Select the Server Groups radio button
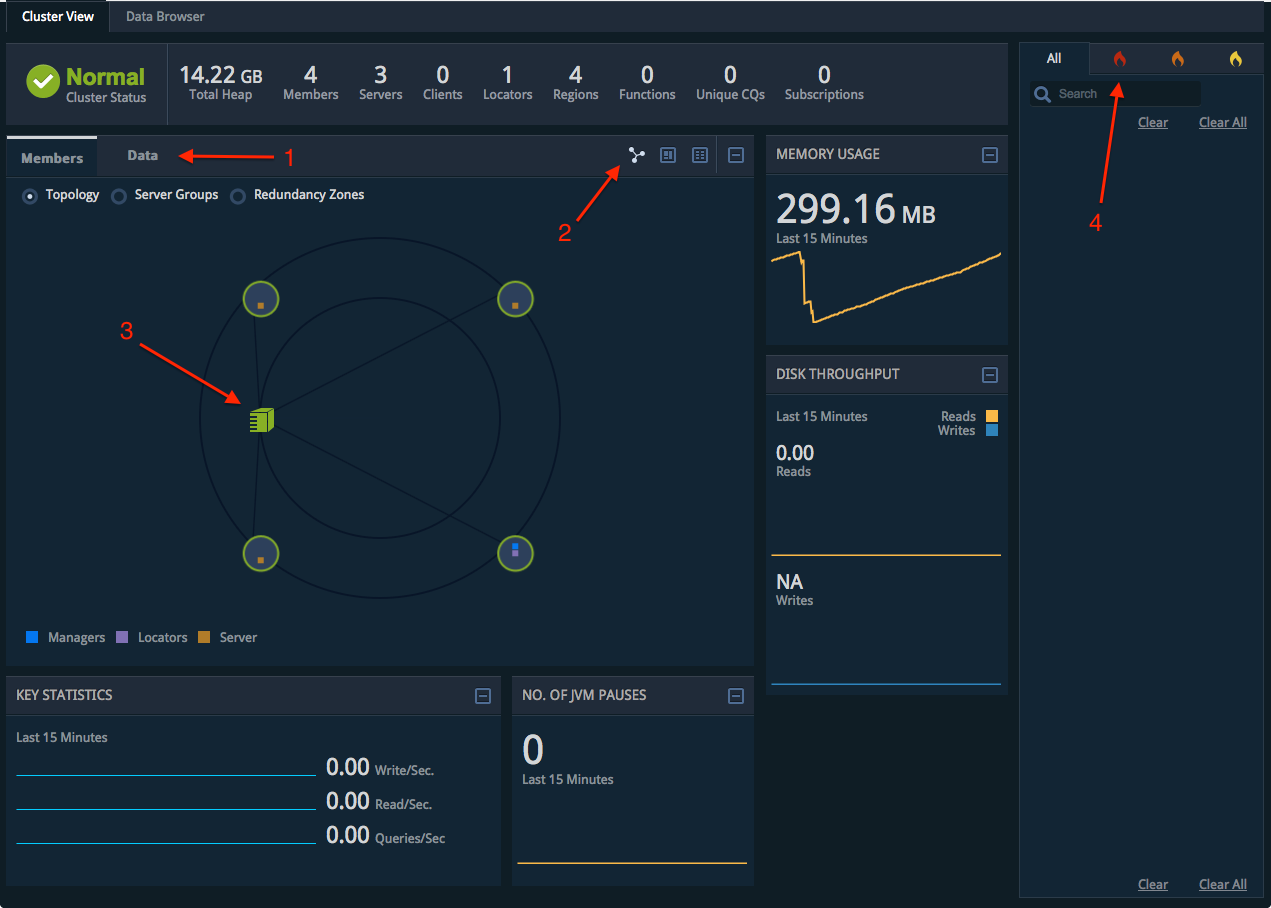This screenshot has width=1271, height=908. (119, 196)
